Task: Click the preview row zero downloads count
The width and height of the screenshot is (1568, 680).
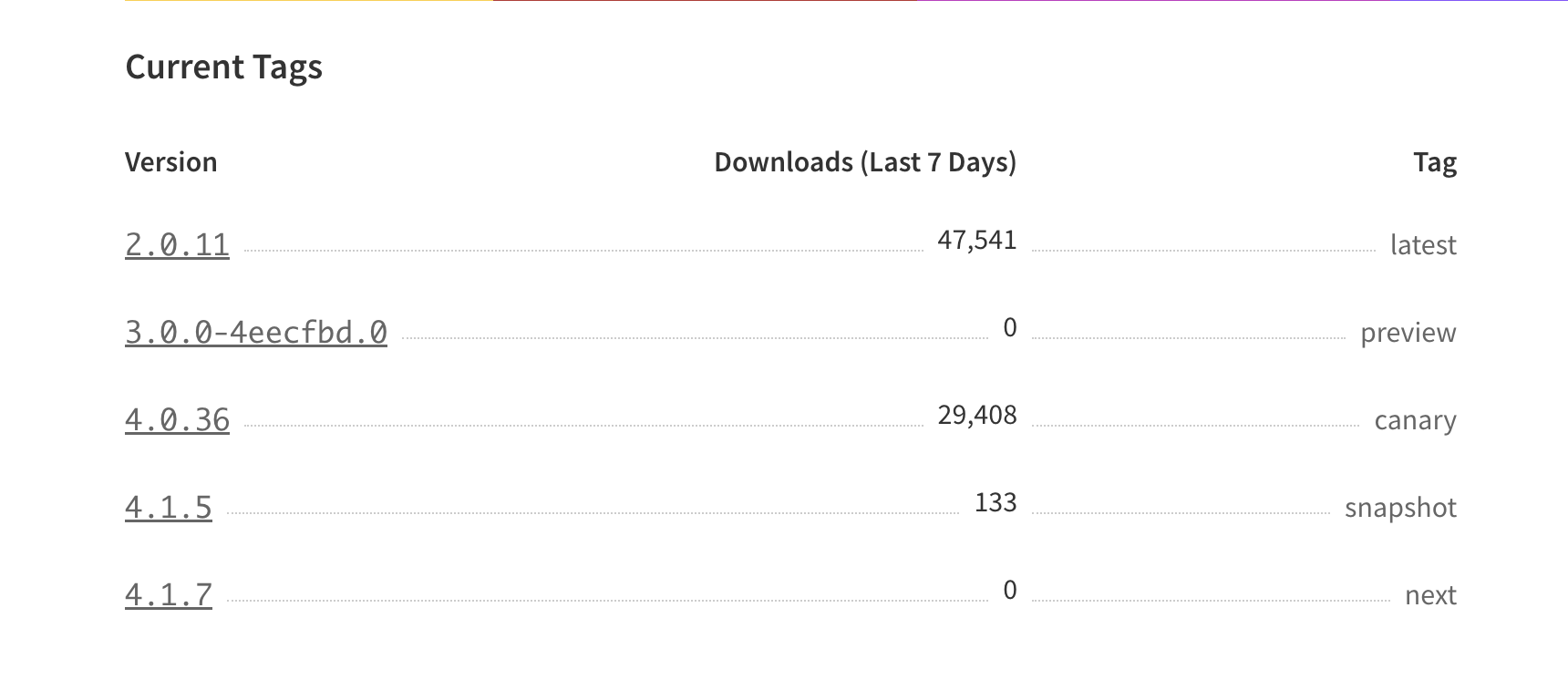Action: click(x=1010, y=327)
